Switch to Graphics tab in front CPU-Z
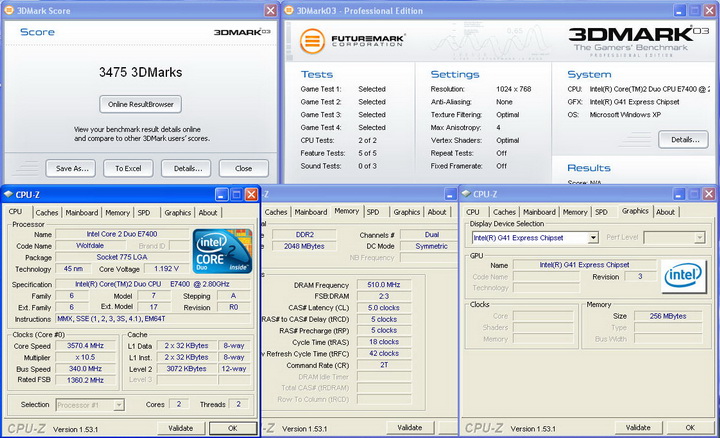 [x=178, y=213]
